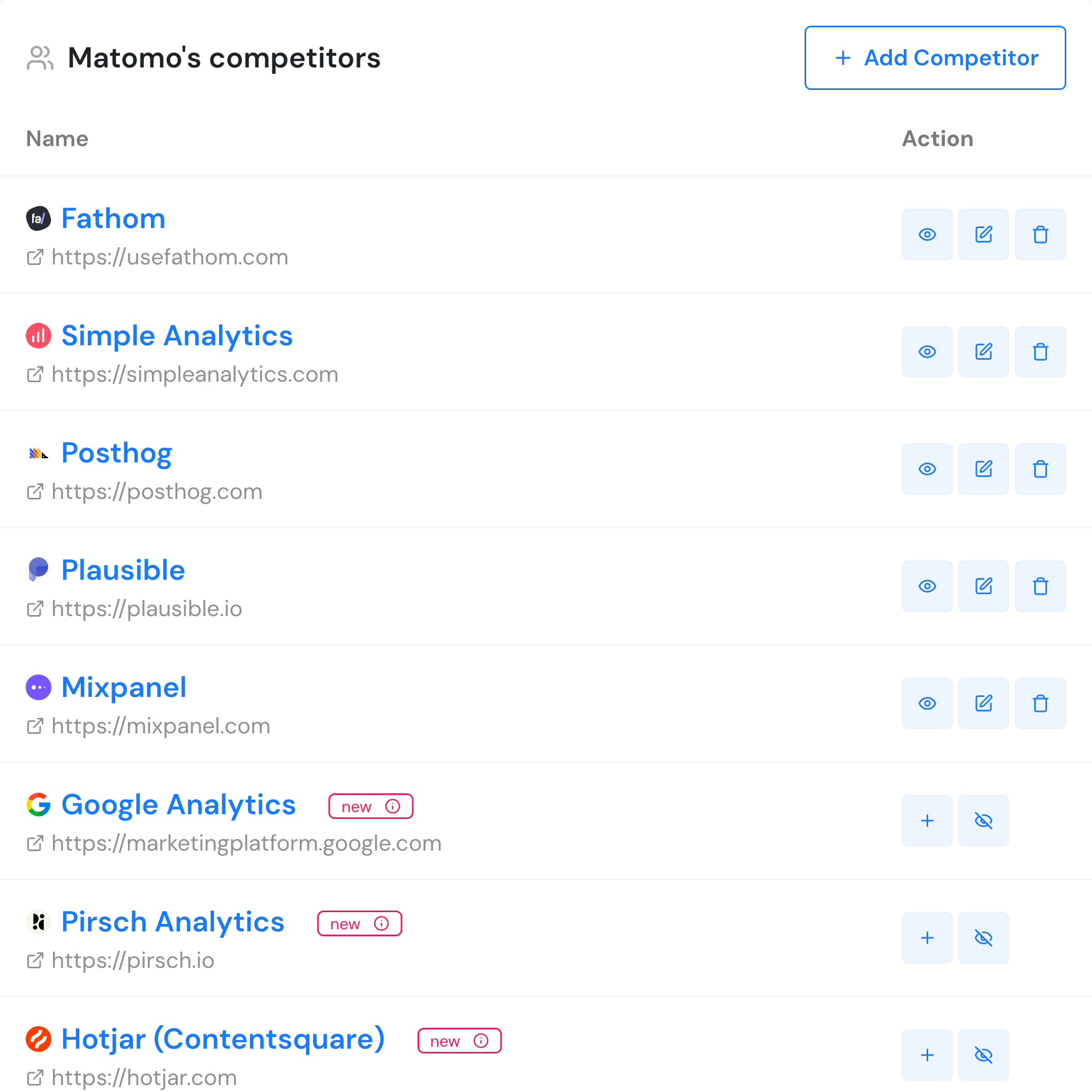
Task: View Fathom competitor details
Action: click(x=927, y=234)
